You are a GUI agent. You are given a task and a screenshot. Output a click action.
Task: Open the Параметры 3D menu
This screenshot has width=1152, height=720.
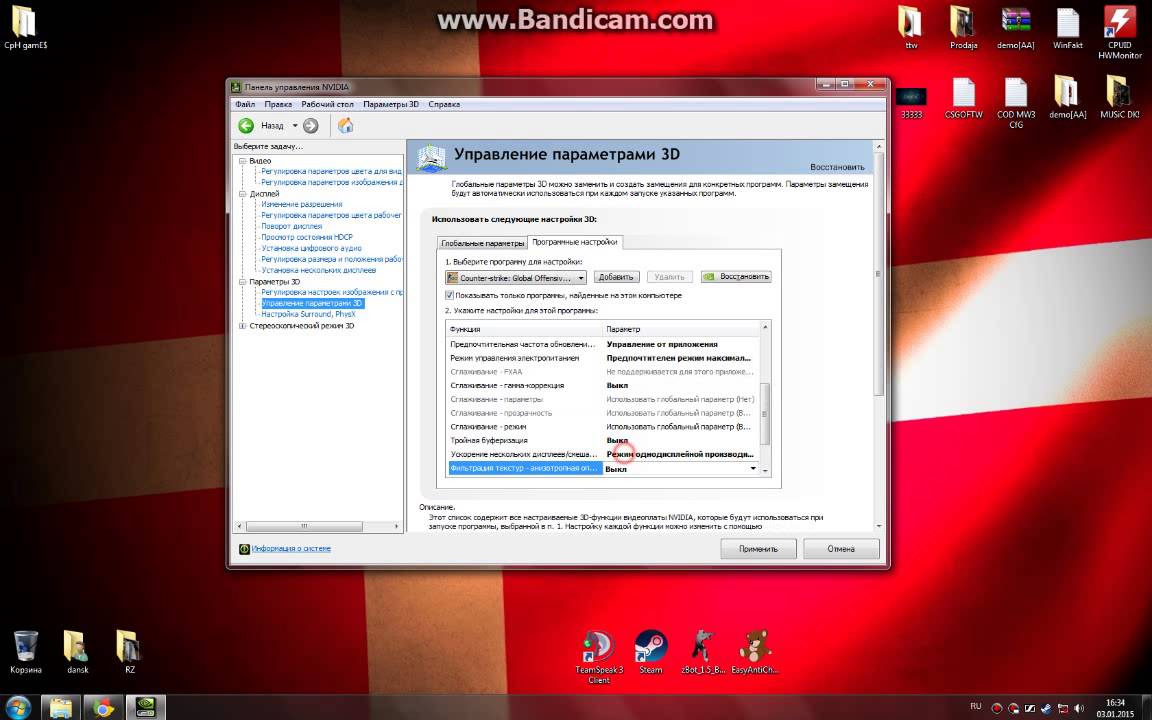point(390,104)
